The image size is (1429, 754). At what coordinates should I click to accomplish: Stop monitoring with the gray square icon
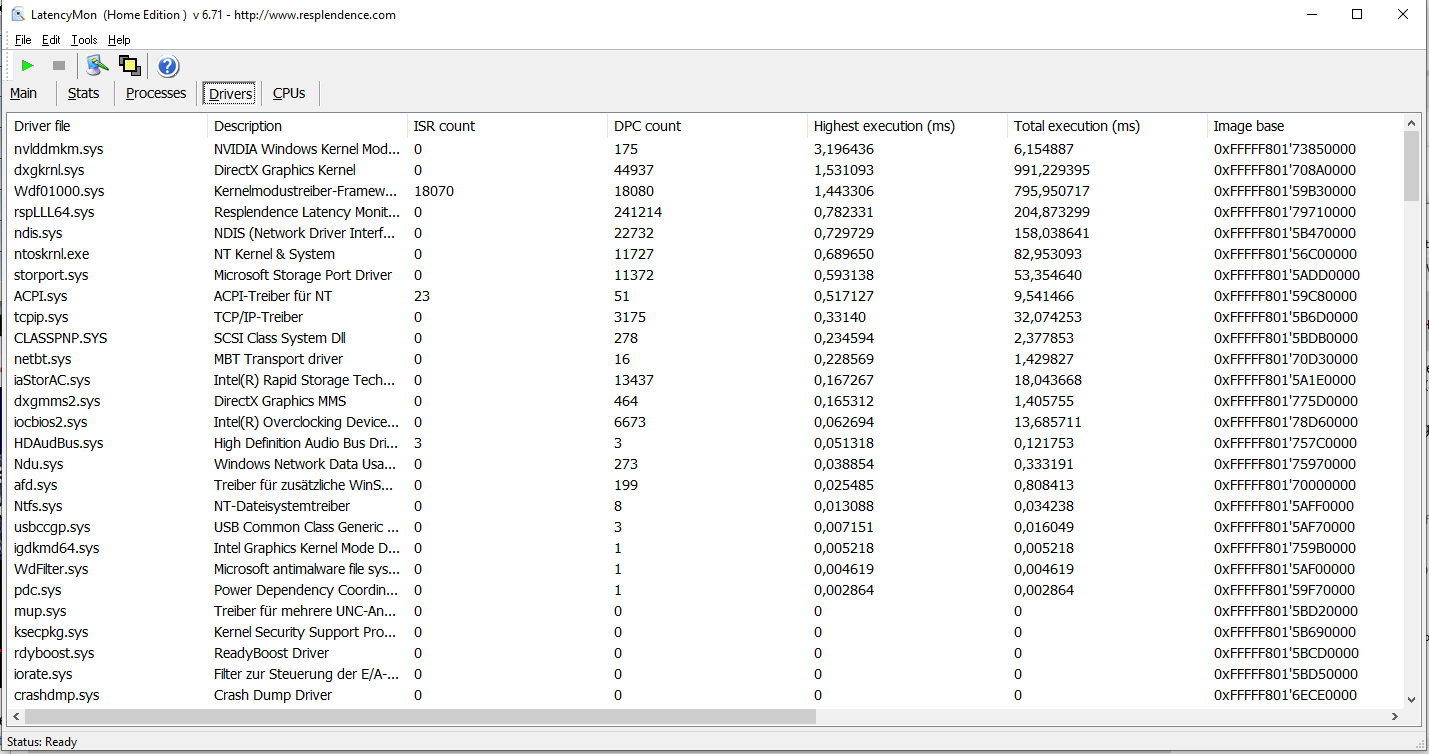pyautogui.click(x=59, y=66)
